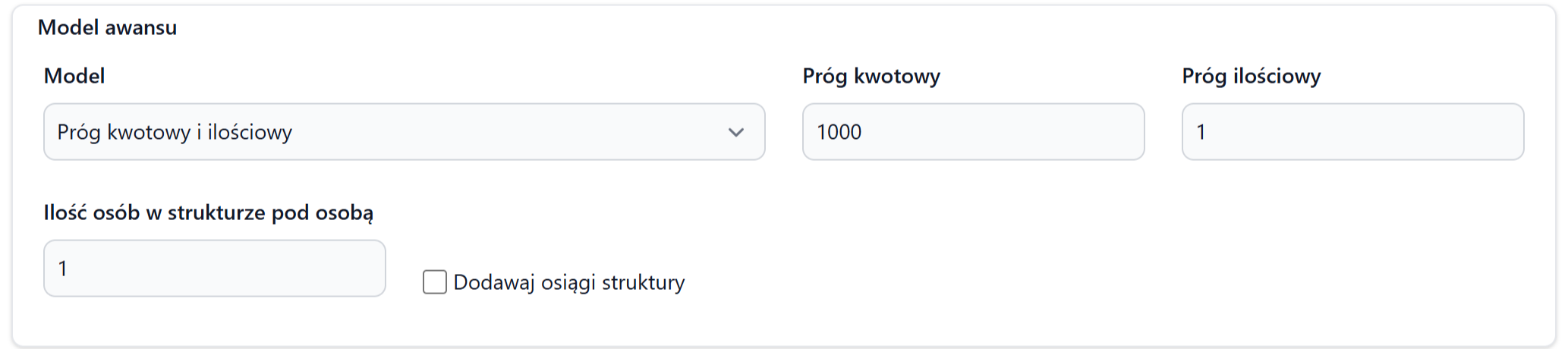
Task: Click the 'Próg kwotowy' label
Action: [x=871, y=76]
